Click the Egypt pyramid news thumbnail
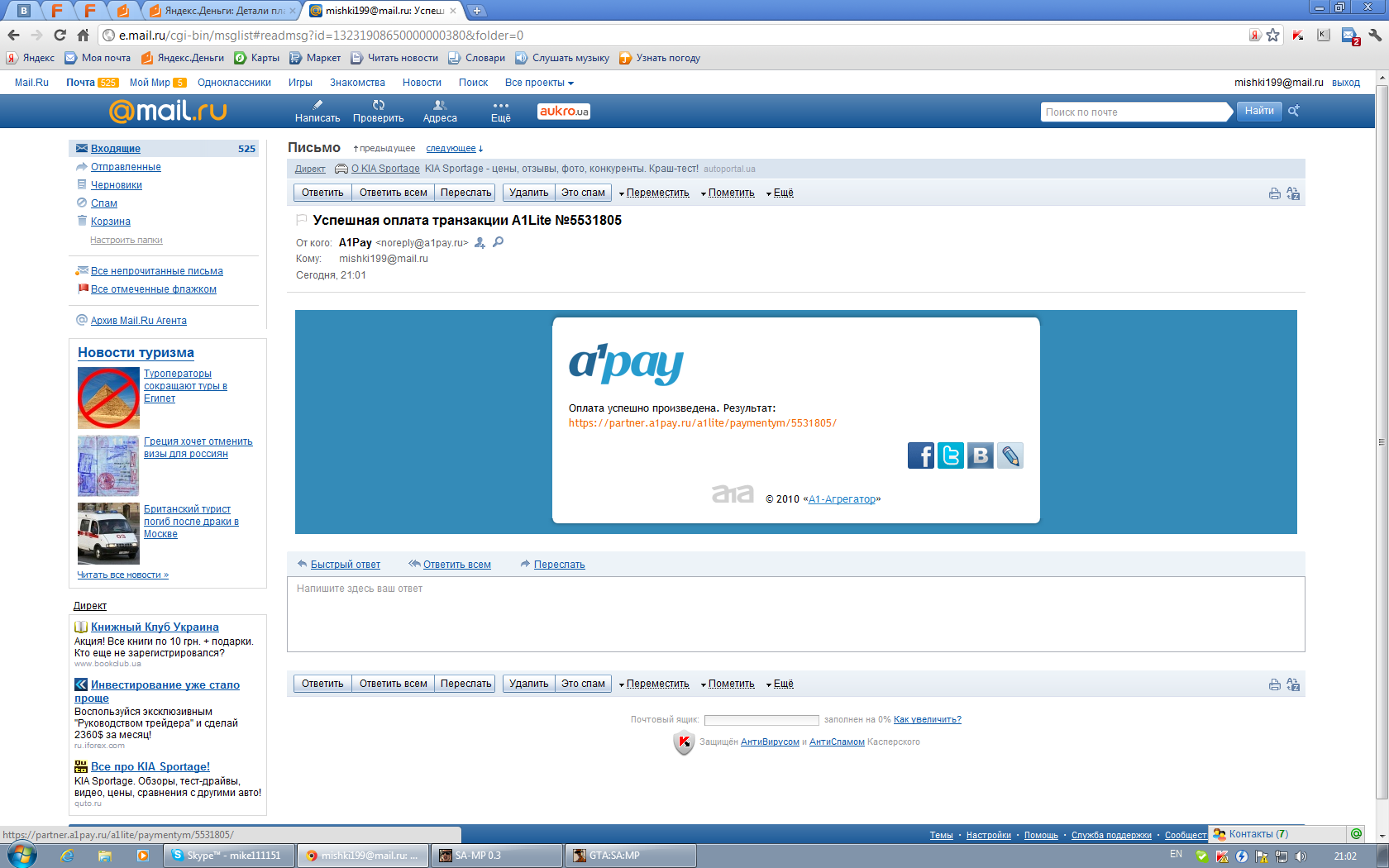This screenshot has height=868, width=1389. [108, 398]
